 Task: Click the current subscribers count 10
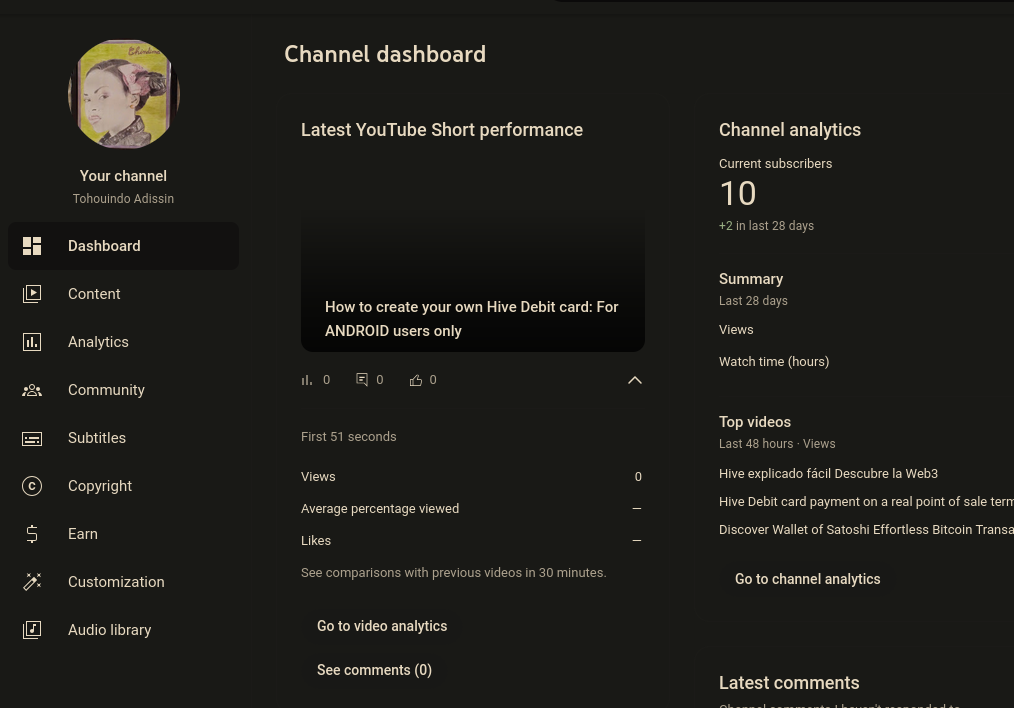[x=738, y=194]
